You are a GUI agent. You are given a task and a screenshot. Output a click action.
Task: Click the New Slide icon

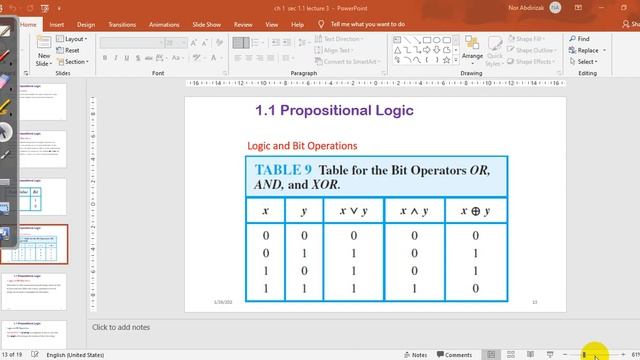pos(44,42)
